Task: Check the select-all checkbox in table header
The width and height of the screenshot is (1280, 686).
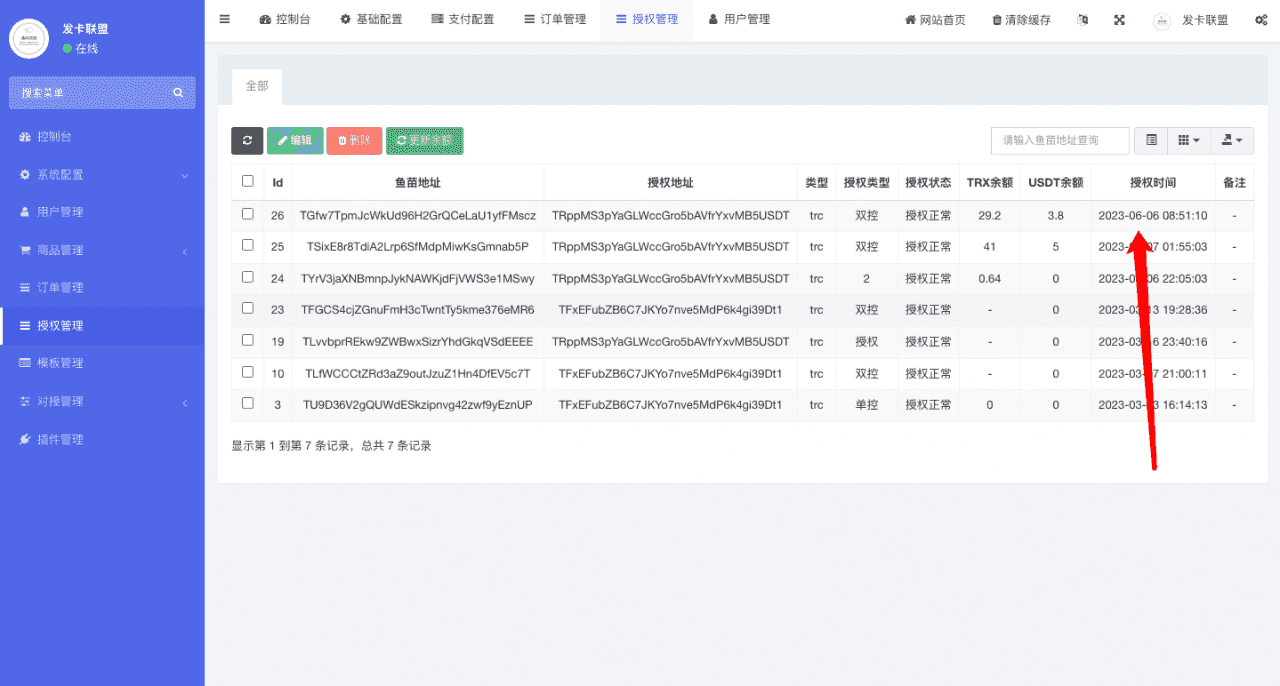Action: pos(248,182)
